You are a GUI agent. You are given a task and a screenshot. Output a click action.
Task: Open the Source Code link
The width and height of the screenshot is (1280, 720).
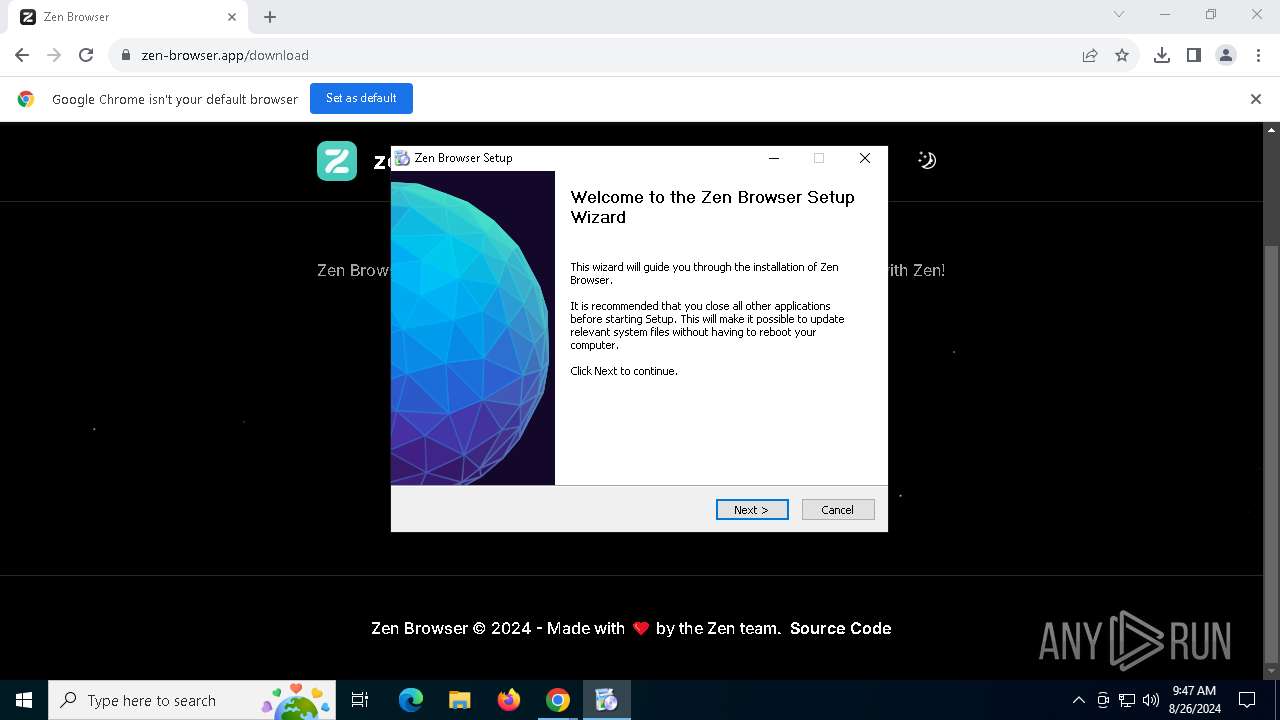840,628
